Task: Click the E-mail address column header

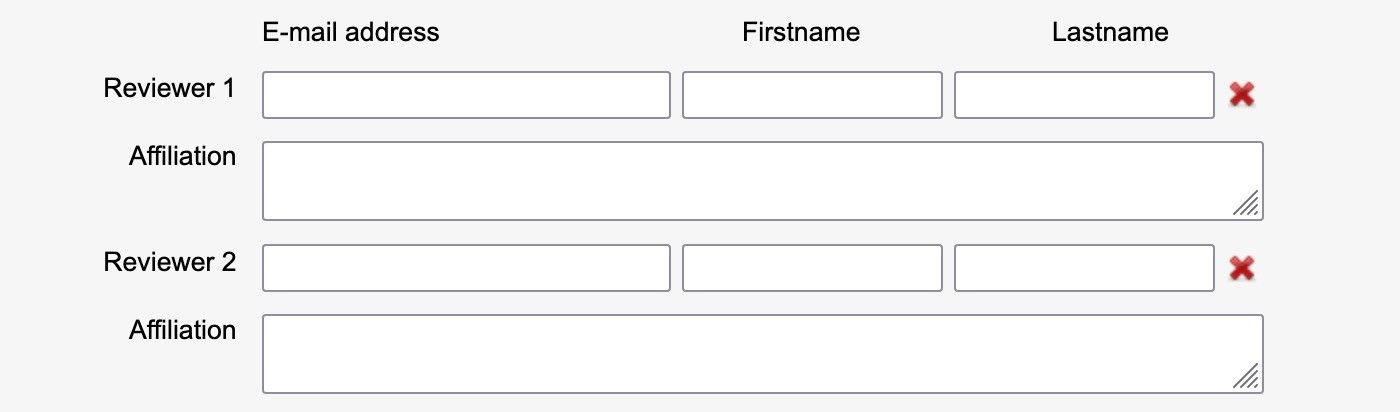Action: [351, 32]
